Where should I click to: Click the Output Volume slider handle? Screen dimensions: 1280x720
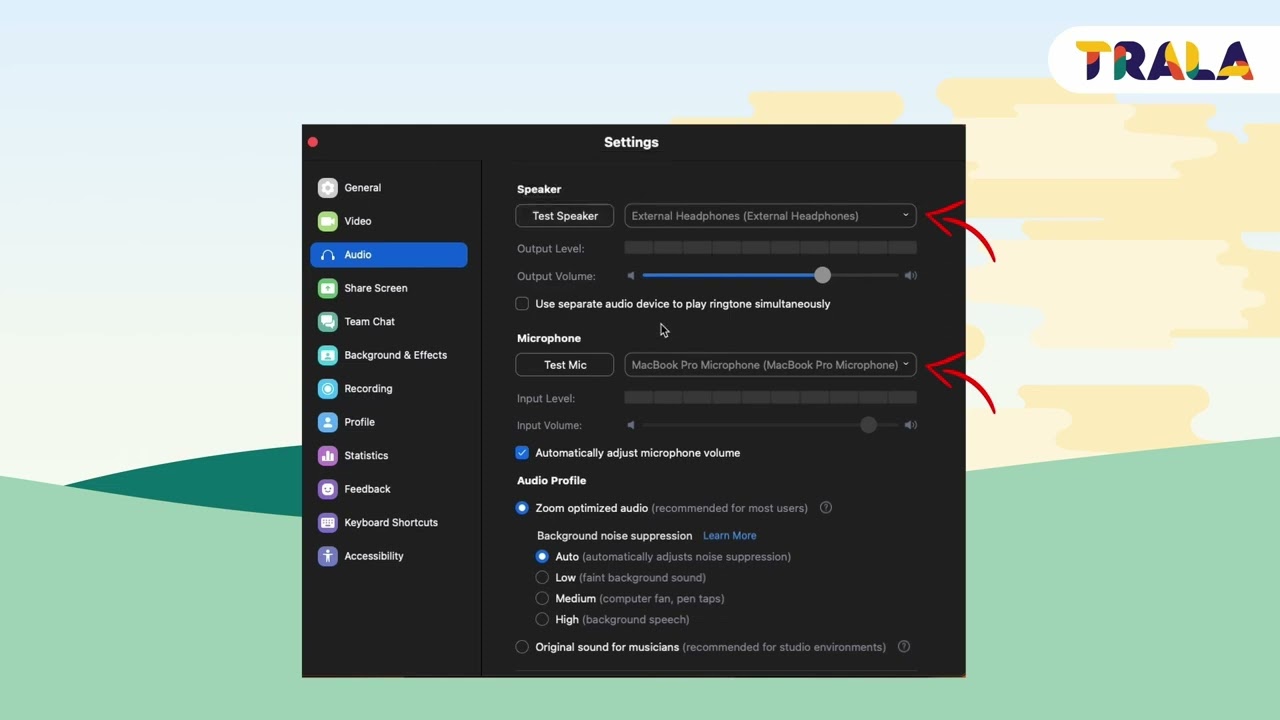[x=822, y=275]
